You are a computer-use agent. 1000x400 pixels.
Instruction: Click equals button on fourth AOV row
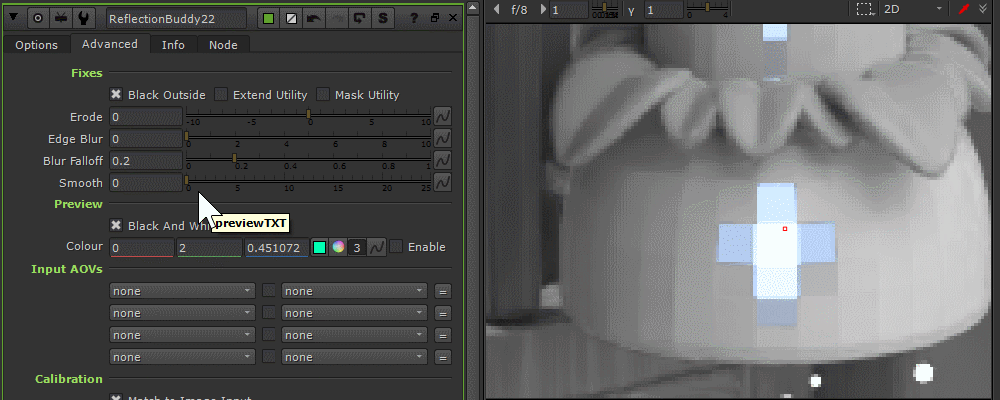click(443, 357)
